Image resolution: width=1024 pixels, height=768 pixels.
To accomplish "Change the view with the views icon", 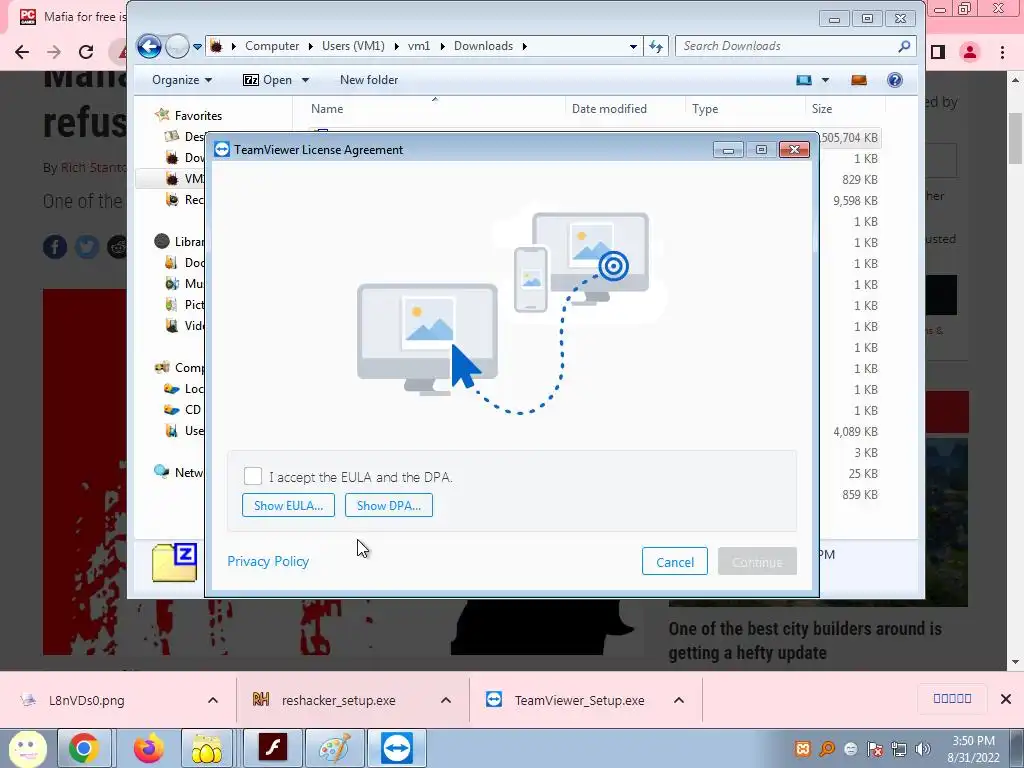I will (804, 80).
